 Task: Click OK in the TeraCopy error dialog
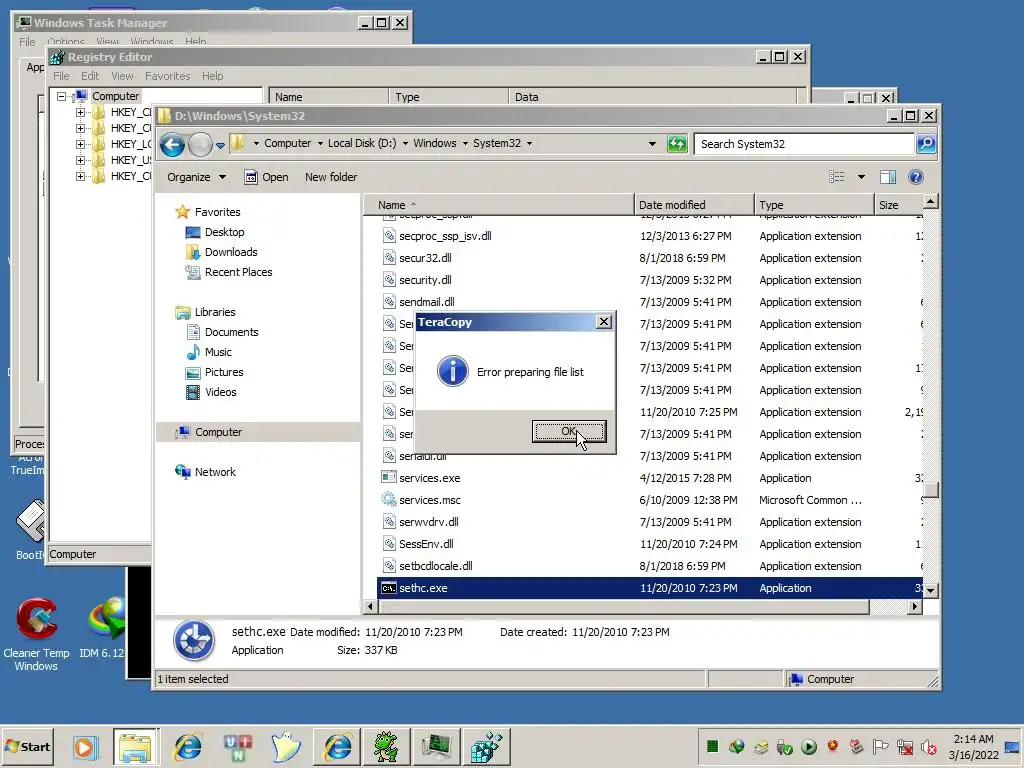pos(569,431)
